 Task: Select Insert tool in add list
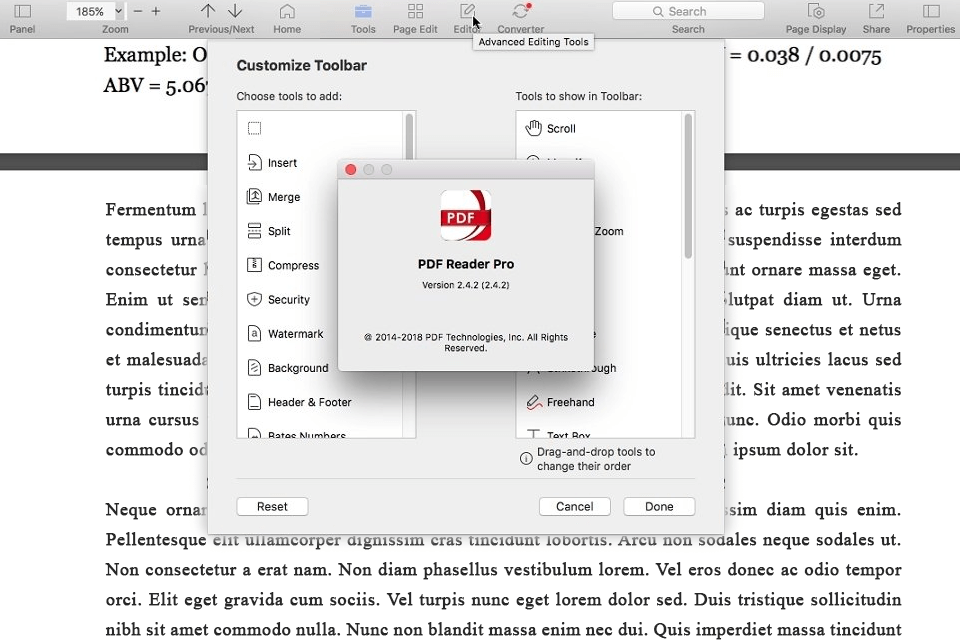click(x=319, y=163)
